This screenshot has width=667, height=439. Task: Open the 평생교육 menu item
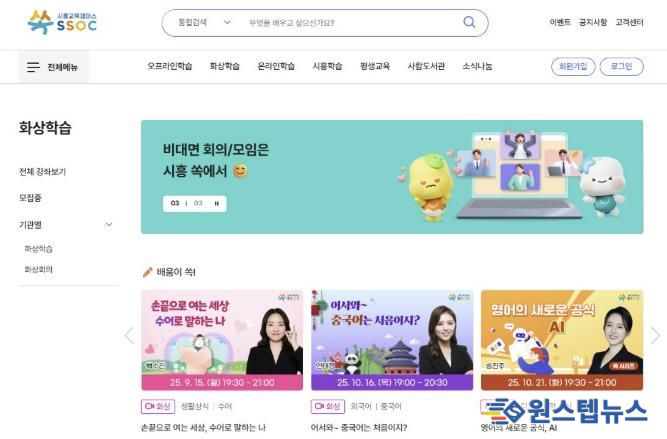pos(375,66)
